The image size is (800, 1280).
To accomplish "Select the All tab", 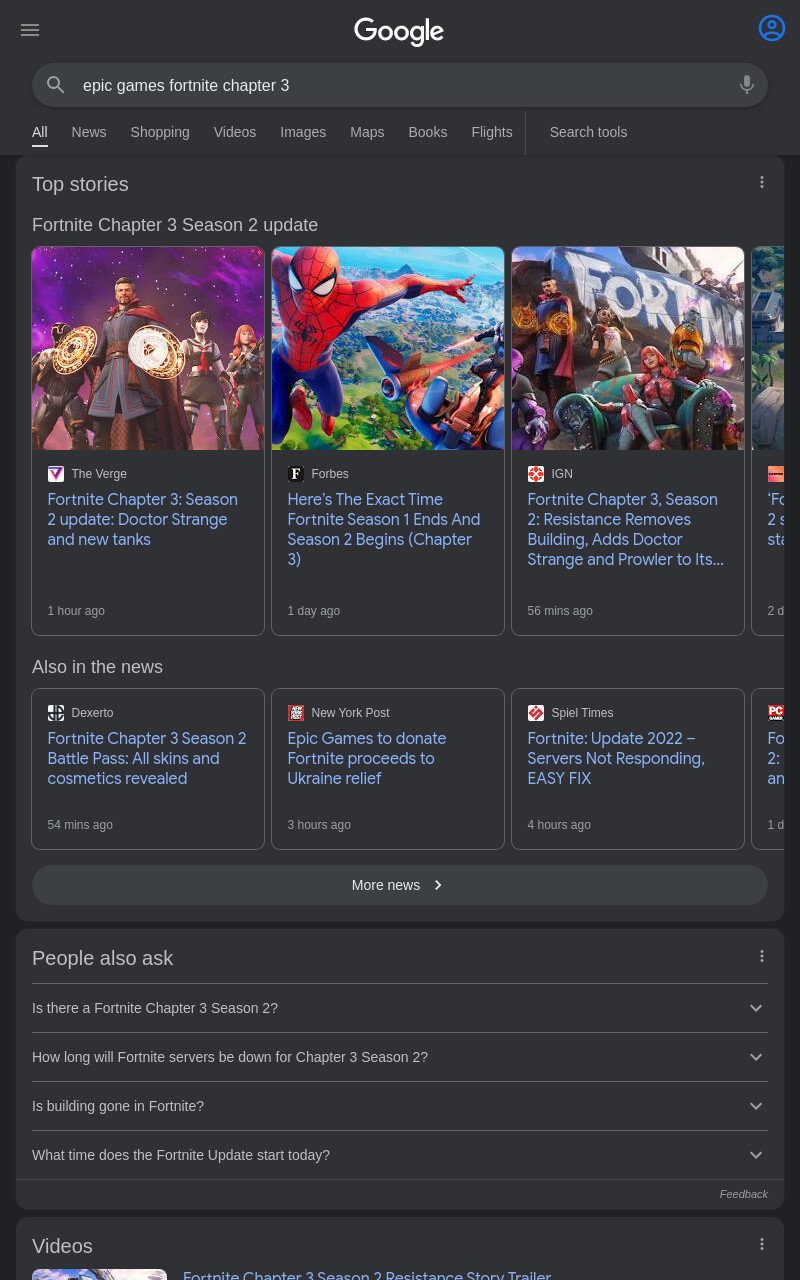I will coord(40,132).
